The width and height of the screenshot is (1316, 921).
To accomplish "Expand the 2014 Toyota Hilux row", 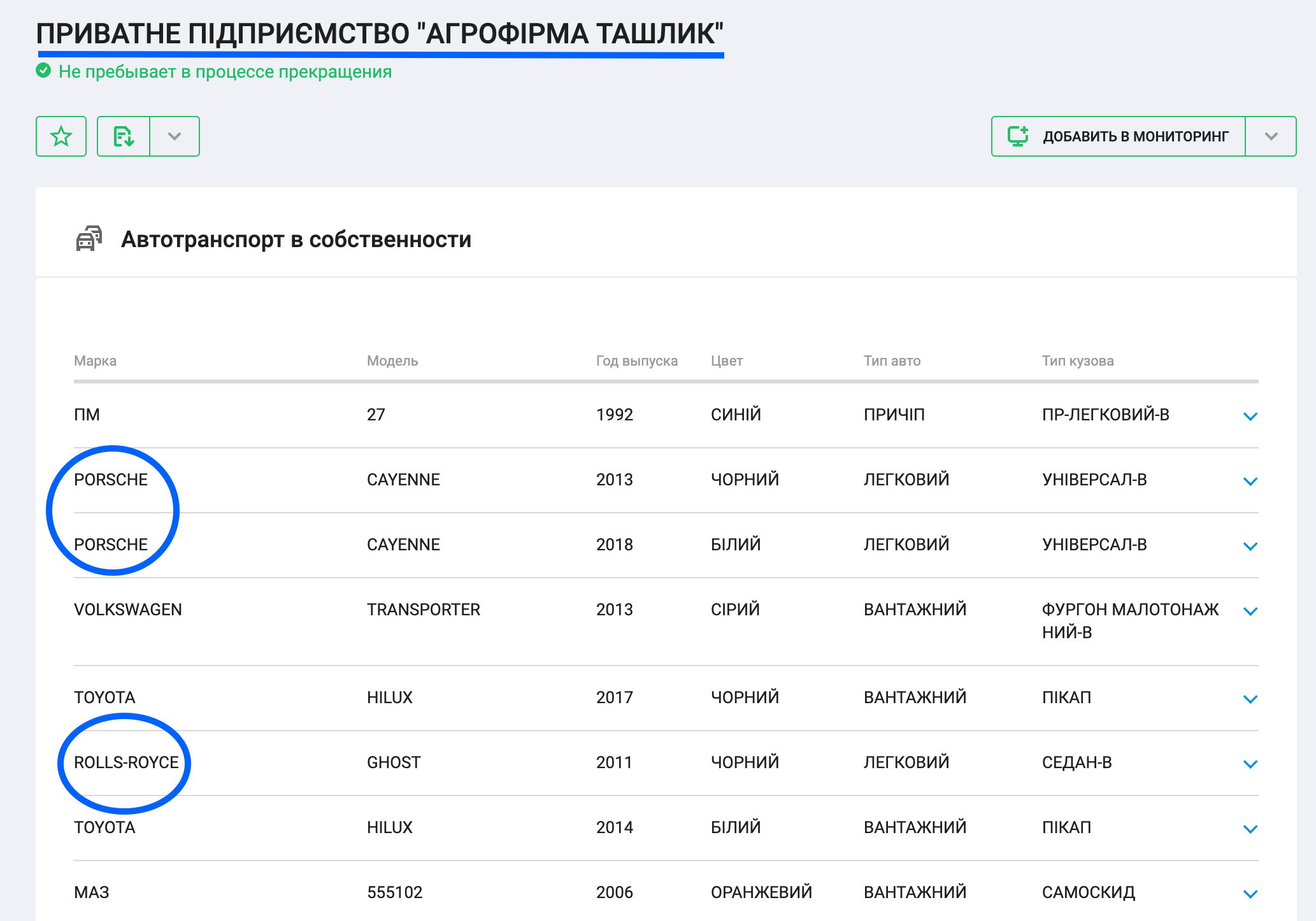I will (x=1250, y=829).
